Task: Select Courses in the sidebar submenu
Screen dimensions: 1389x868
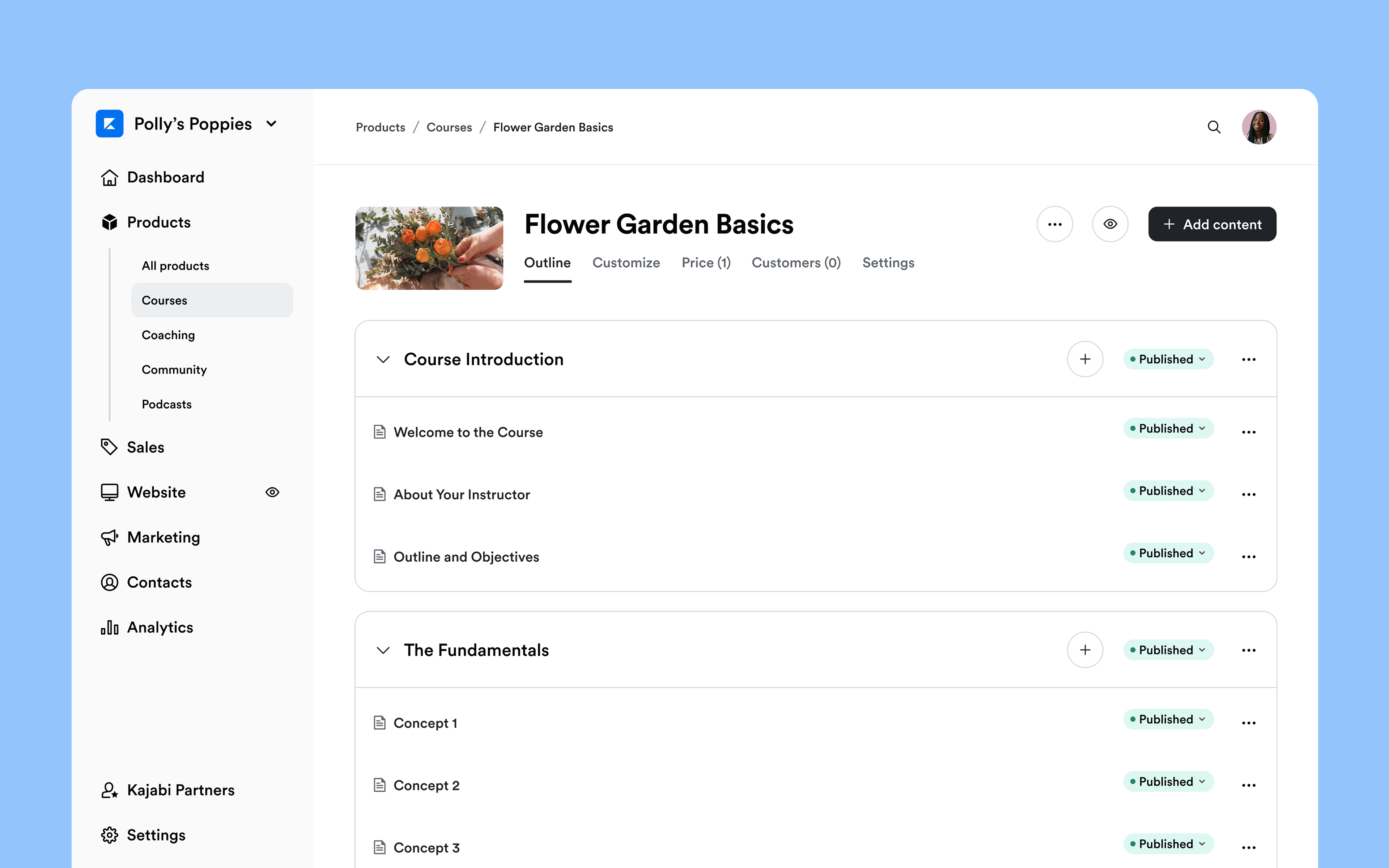Action: (212, 300)
